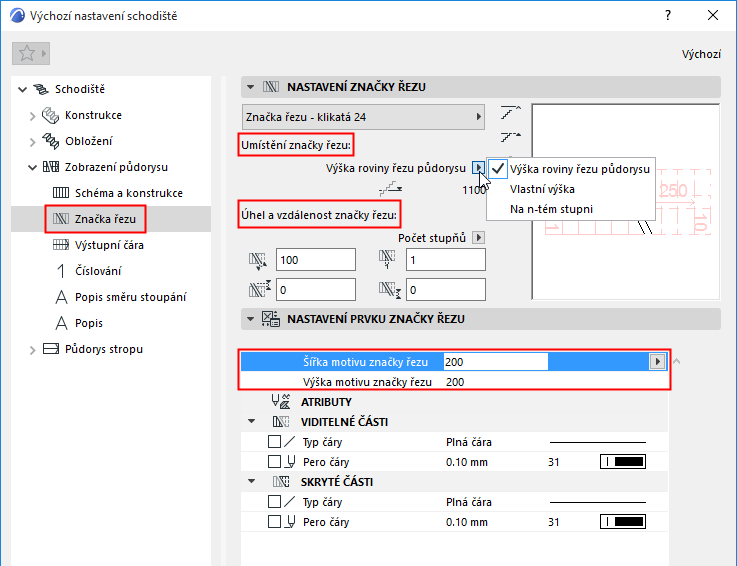Select Výstupní čára in the tree

click(109, 245)
